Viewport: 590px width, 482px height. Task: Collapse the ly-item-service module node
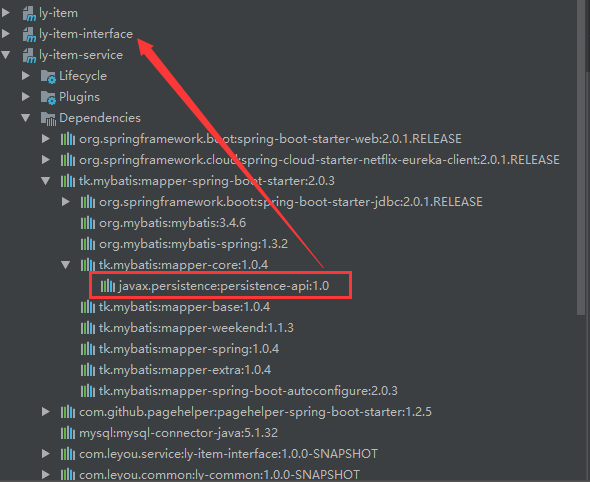6,55
